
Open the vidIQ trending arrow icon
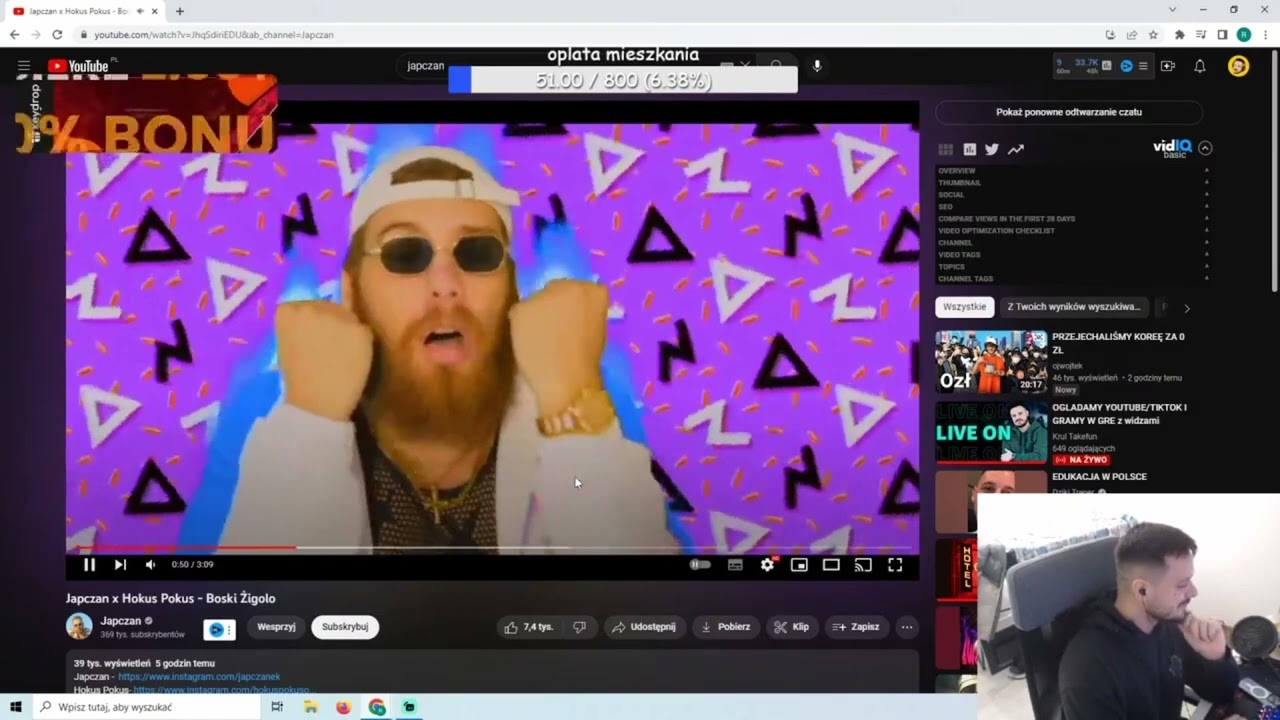coord(1016,149)
